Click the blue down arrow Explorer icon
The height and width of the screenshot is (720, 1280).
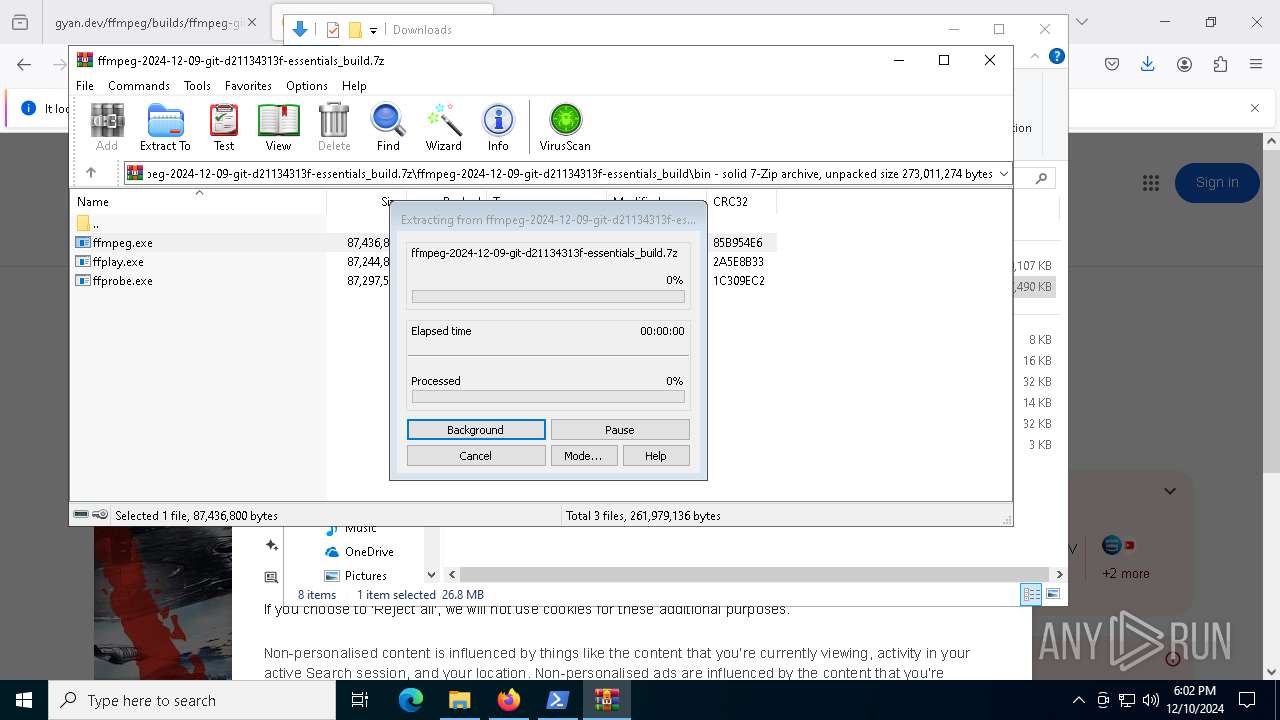[299, 30]
